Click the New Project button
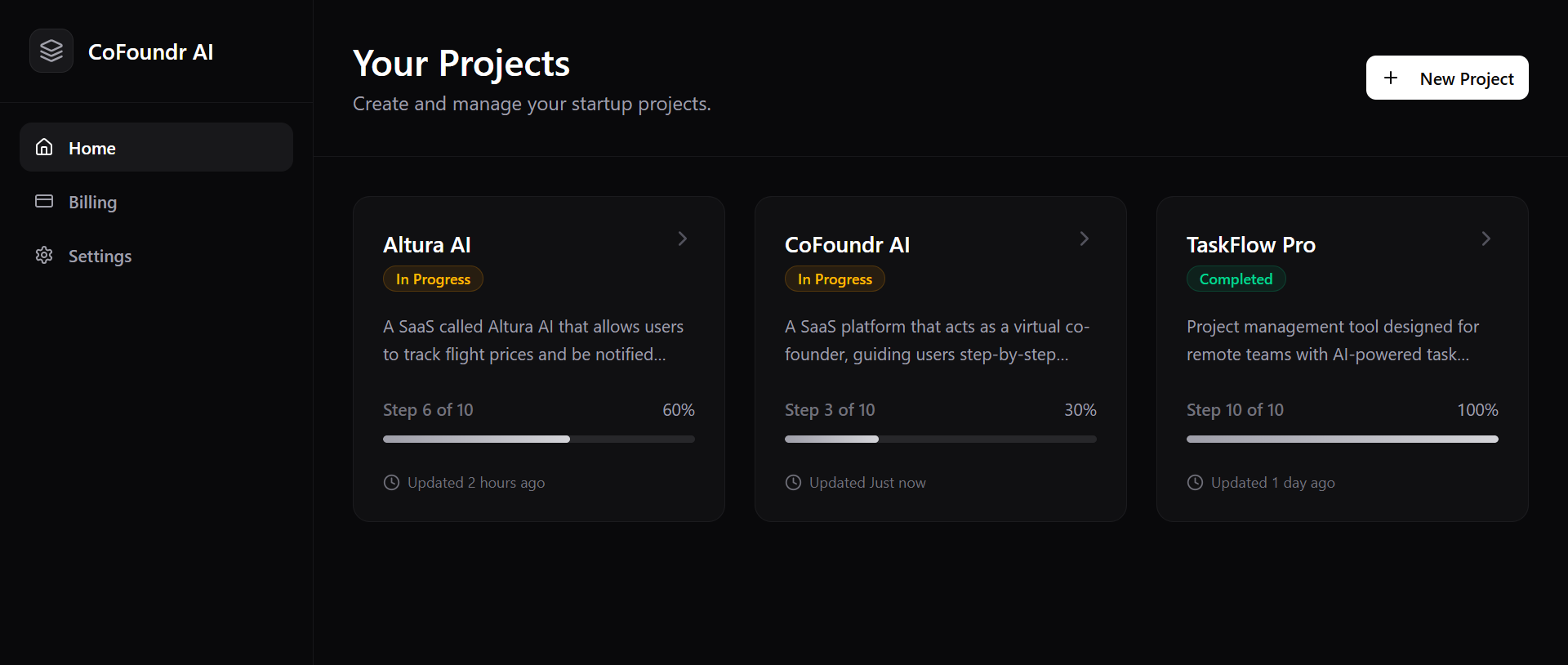 pyautogui.click(x=1447, y=78)
